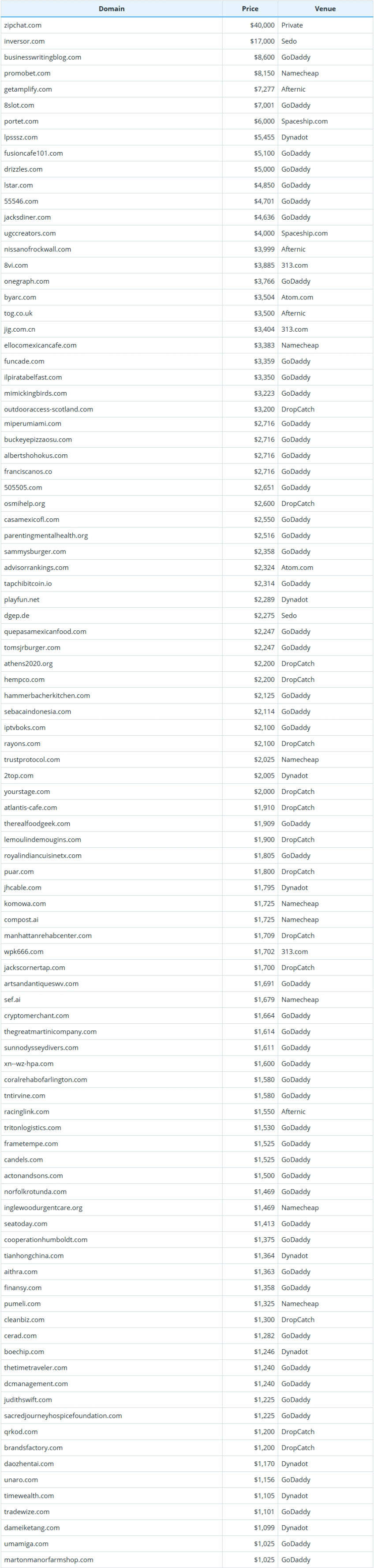The image size is (374, 1568).
Task: Select the $40,000 price cell
Action: click(262, 25)
